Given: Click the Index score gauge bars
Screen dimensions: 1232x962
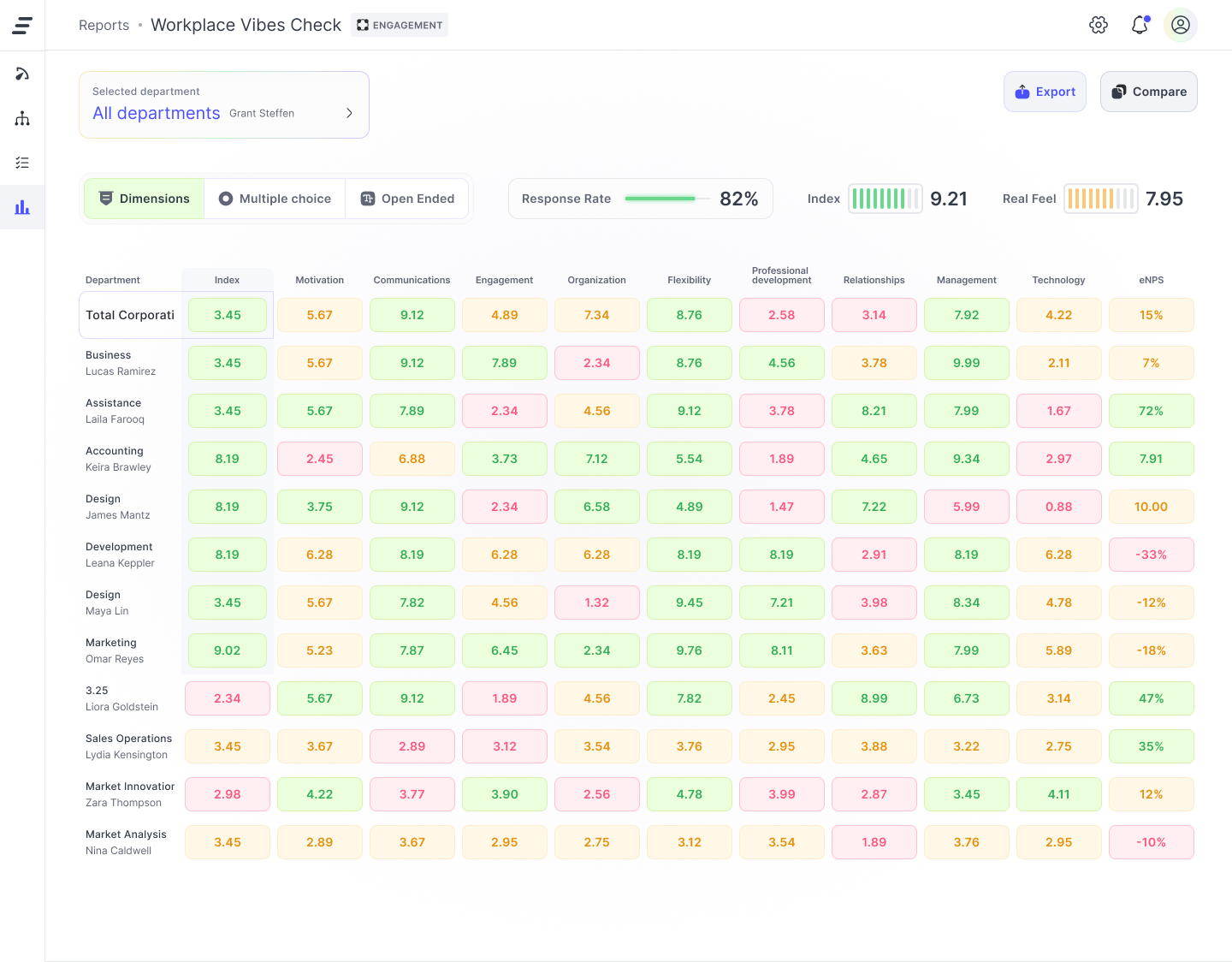Looking at the screenshot, I should pos(885,199).
